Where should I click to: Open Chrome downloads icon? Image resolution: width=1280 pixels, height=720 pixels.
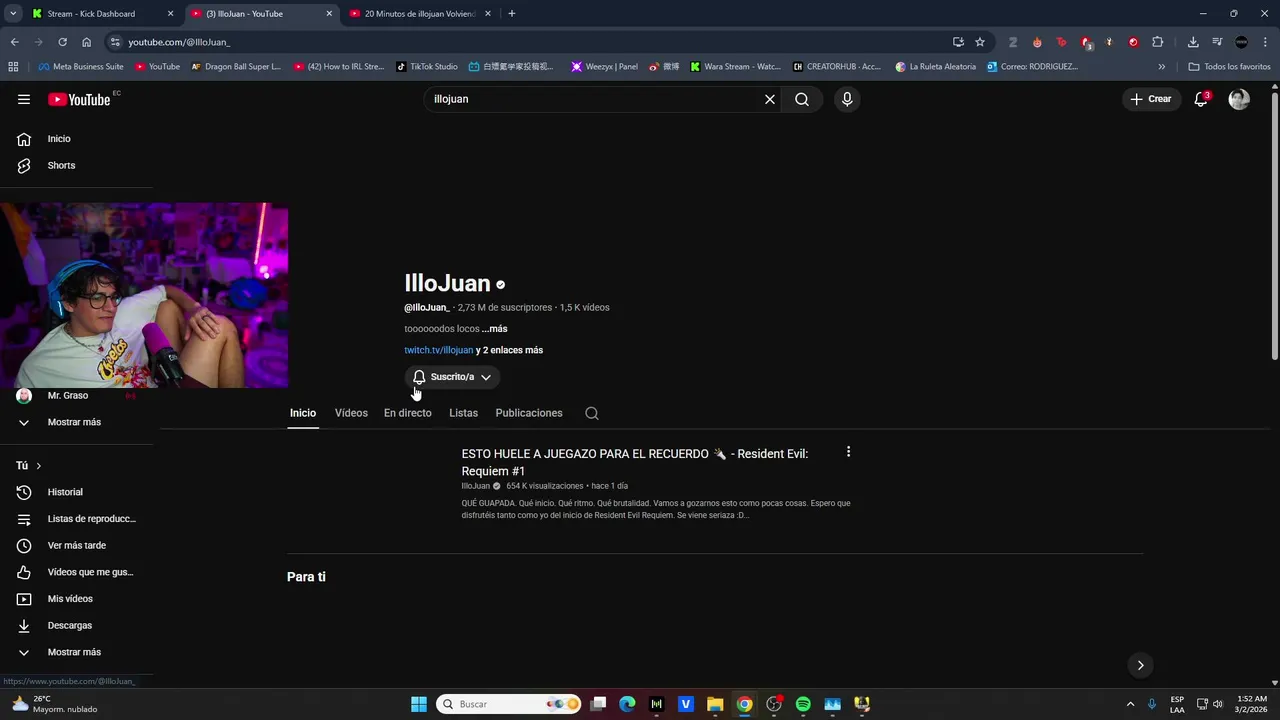pyautogui.click(x=1193, y=42)
